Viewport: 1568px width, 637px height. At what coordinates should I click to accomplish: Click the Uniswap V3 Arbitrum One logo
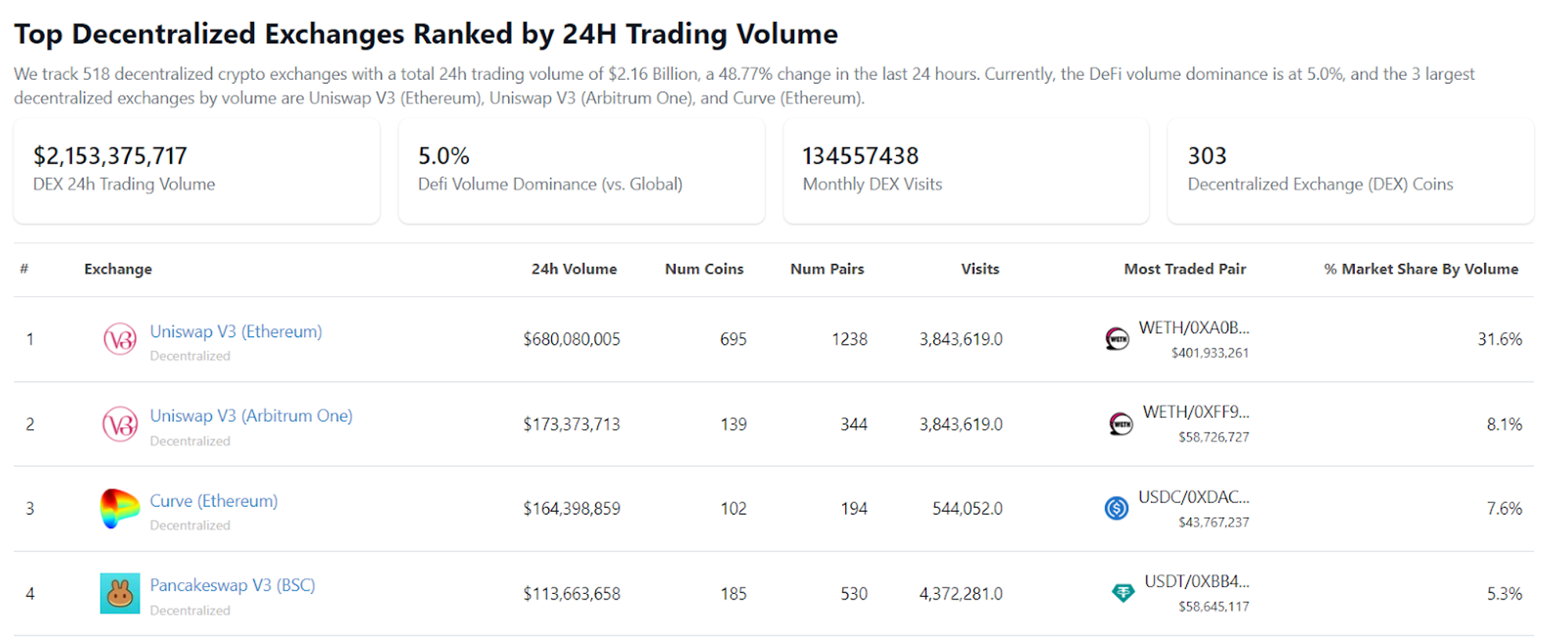pyautogui.click(x=120, y=424)
